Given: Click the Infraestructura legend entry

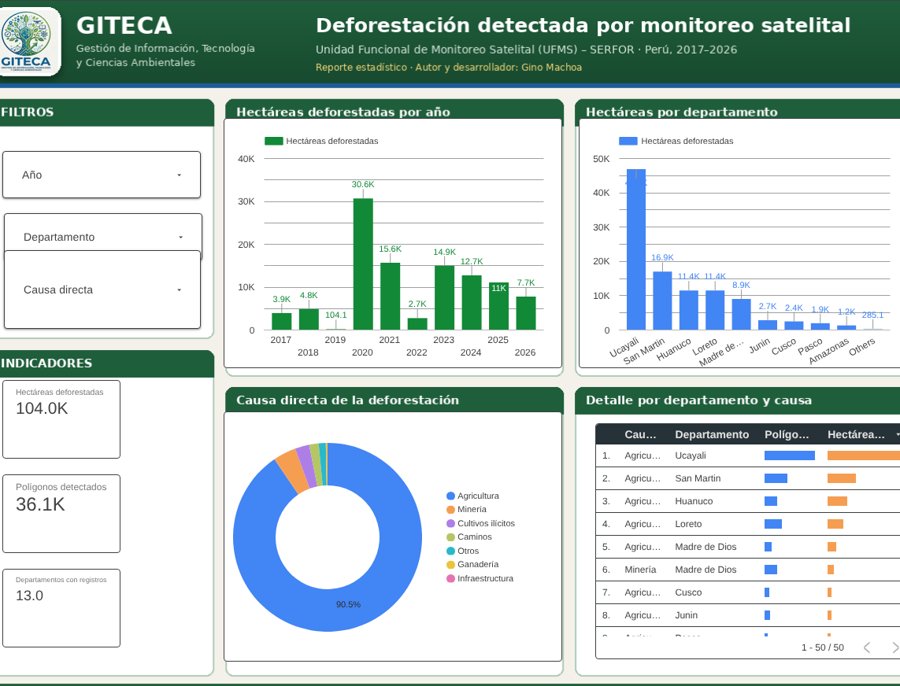Looking at the screenshot, I should (480, 578).
